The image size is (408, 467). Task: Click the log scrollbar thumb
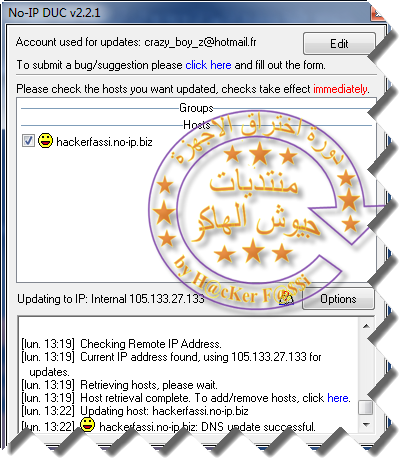pos(366,407)
